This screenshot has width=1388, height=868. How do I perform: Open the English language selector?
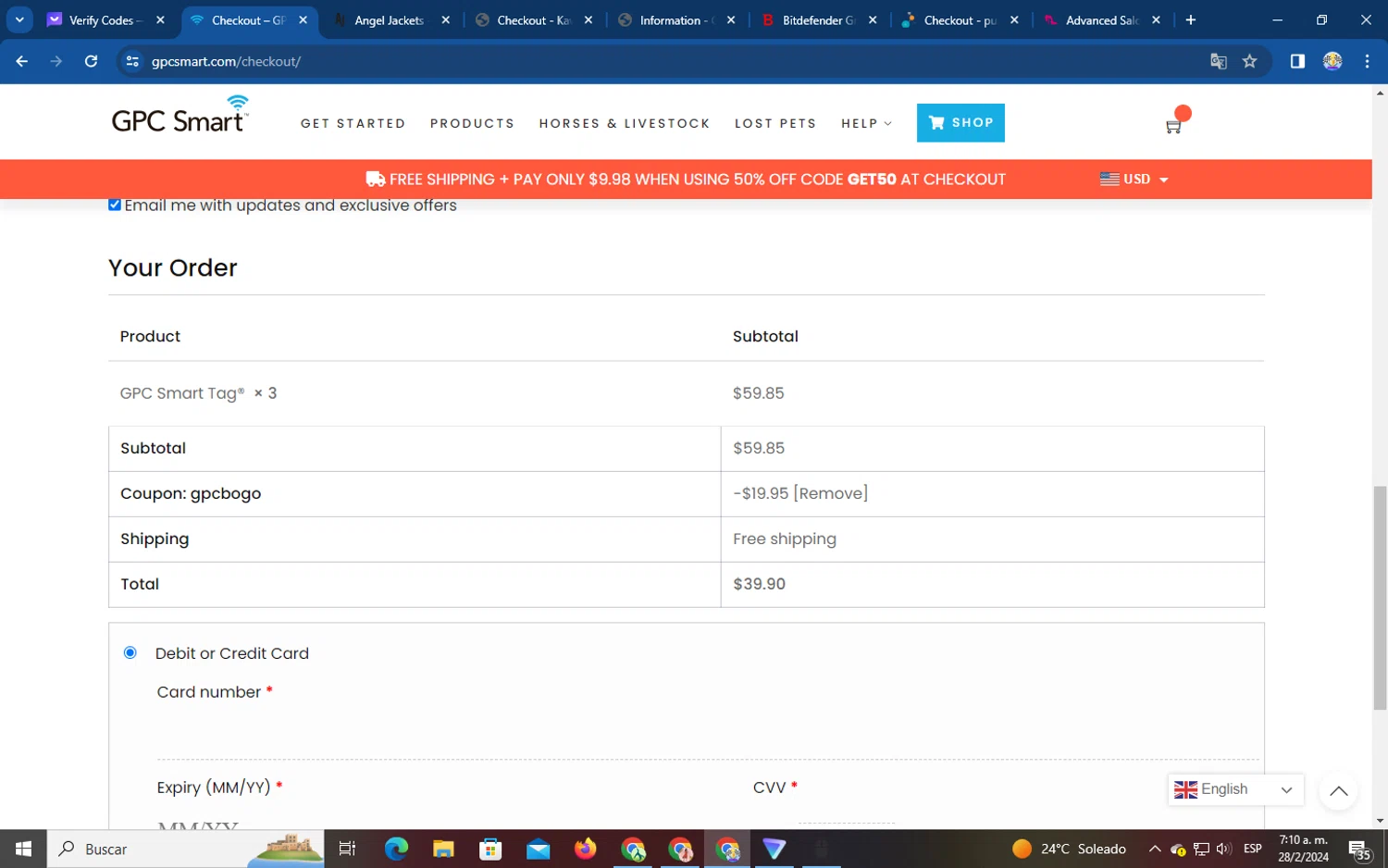tap(1234, 789)
